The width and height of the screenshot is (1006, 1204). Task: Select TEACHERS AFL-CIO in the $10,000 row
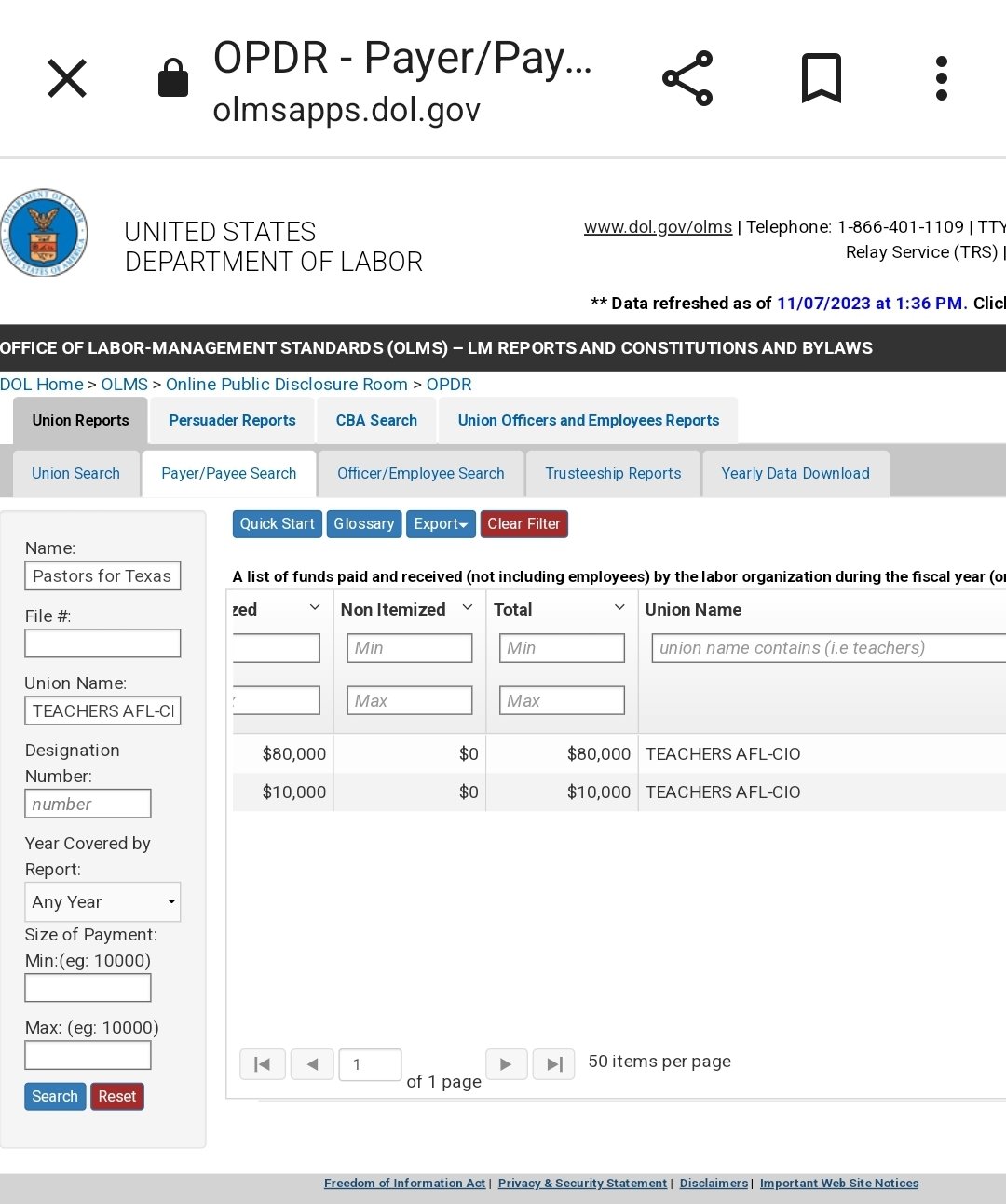[x=723, y=792]
